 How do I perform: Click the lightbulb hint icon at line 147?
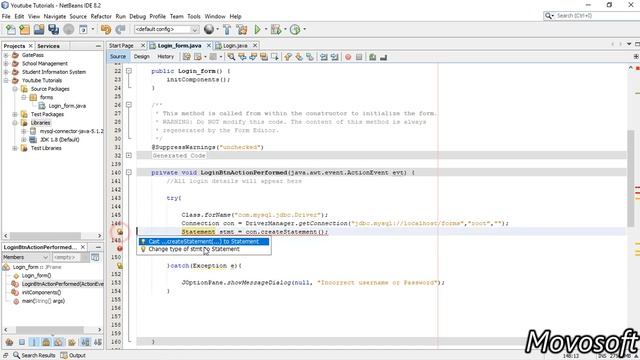(120, 232)
